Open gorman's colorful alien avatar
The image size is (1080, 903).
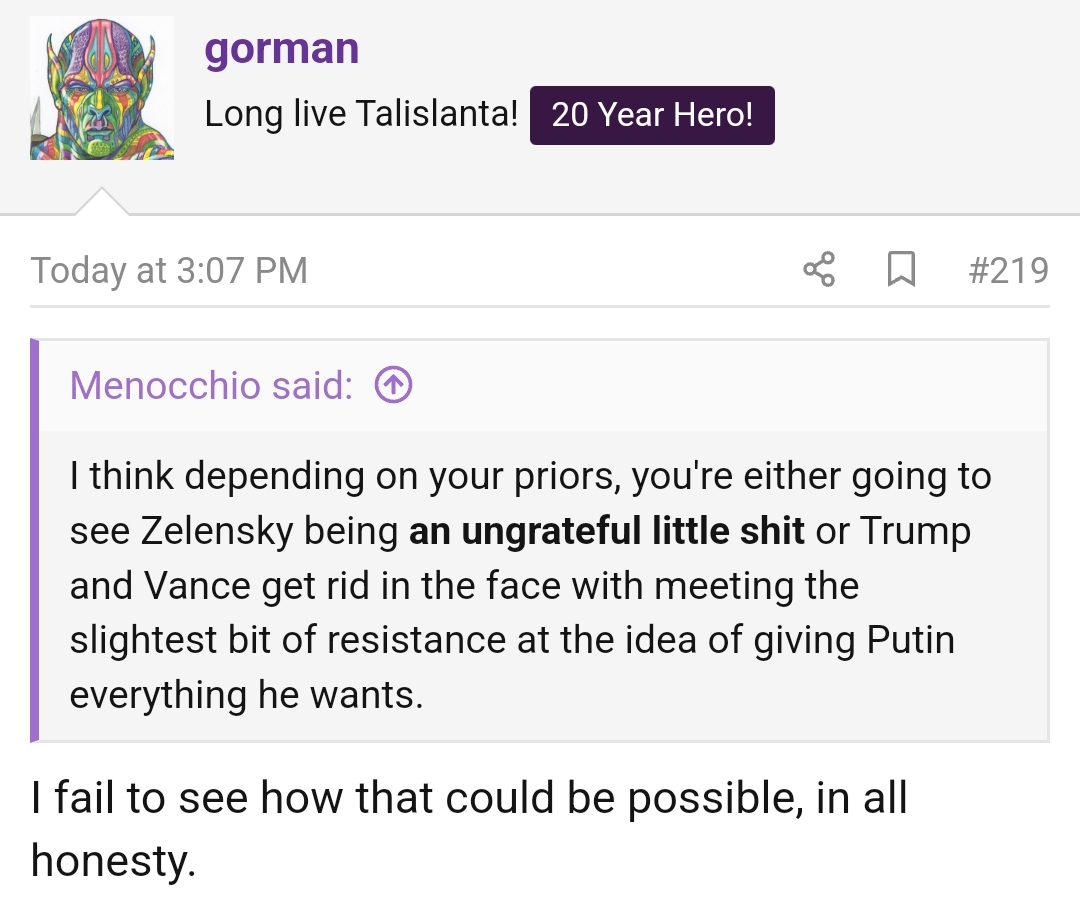(x=102, y=88)
